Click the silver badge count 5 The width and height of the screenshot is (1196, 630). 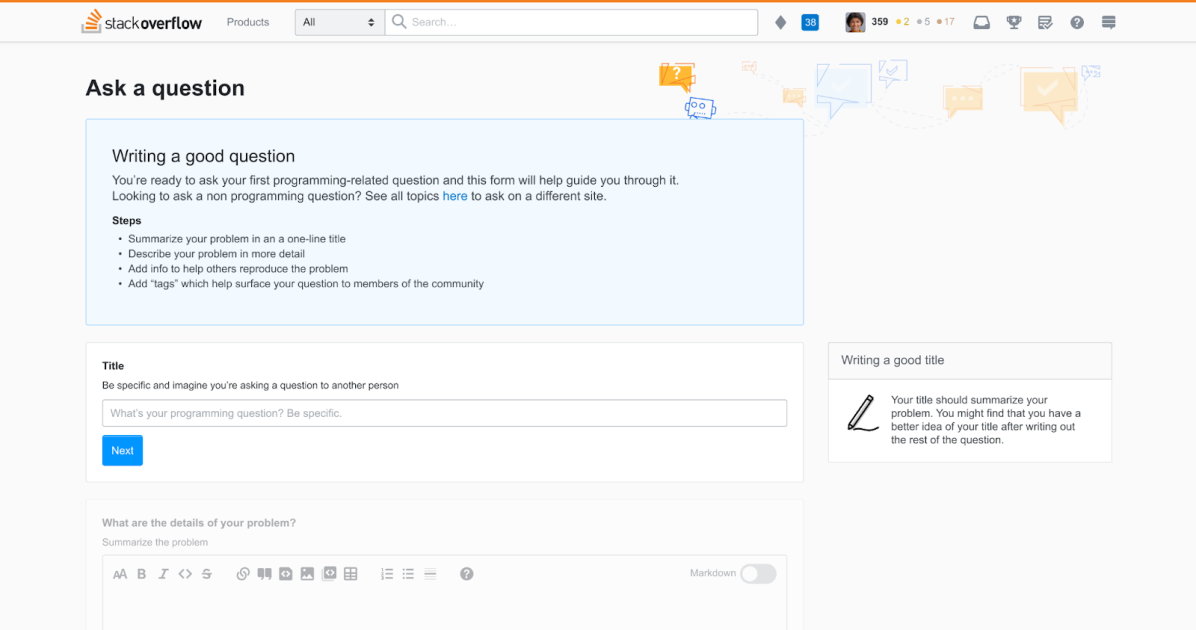[924, 22]
